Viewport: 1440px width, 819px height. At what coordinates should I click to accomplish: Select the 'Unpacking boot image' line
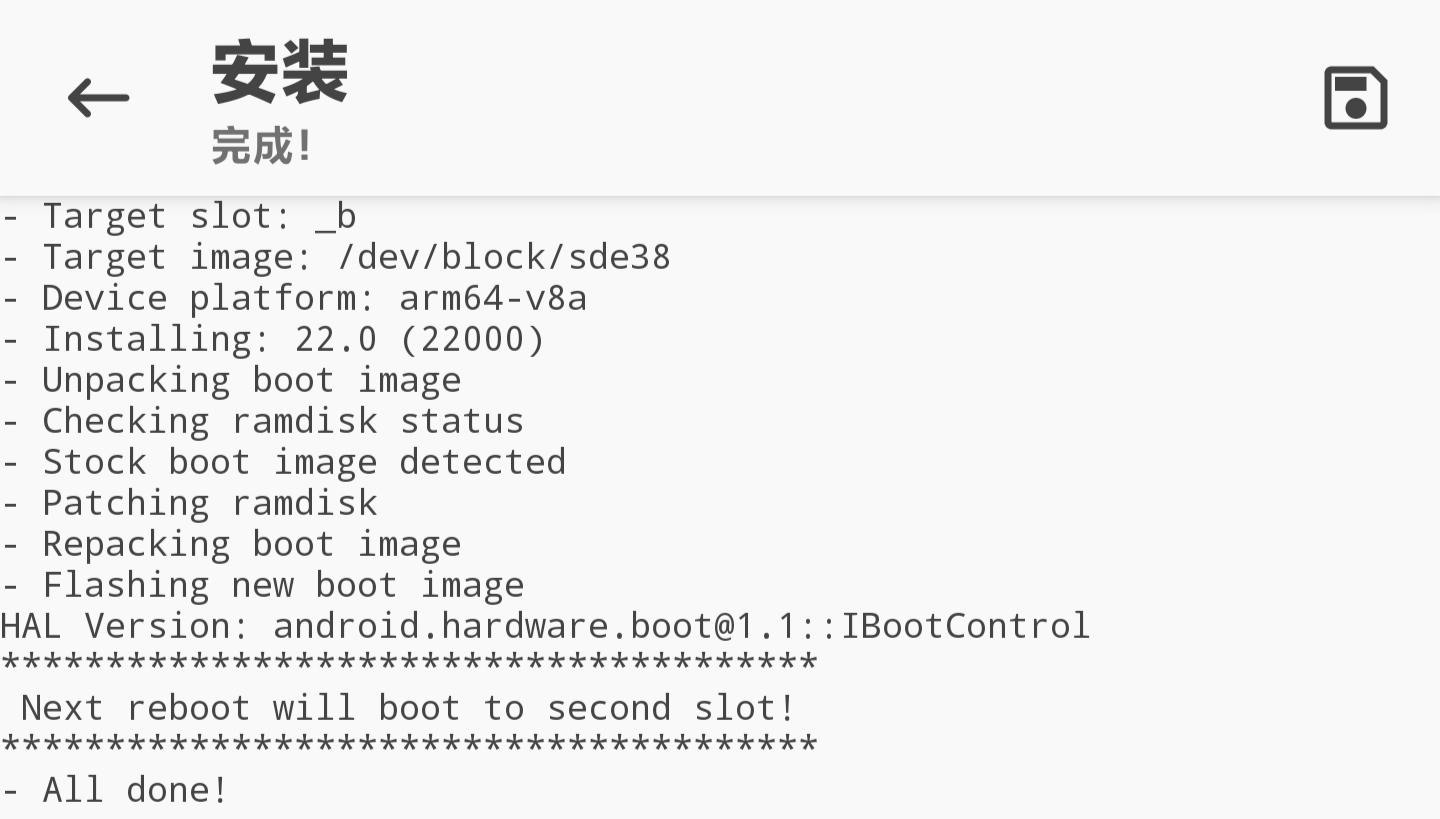(x=232, y=380)
